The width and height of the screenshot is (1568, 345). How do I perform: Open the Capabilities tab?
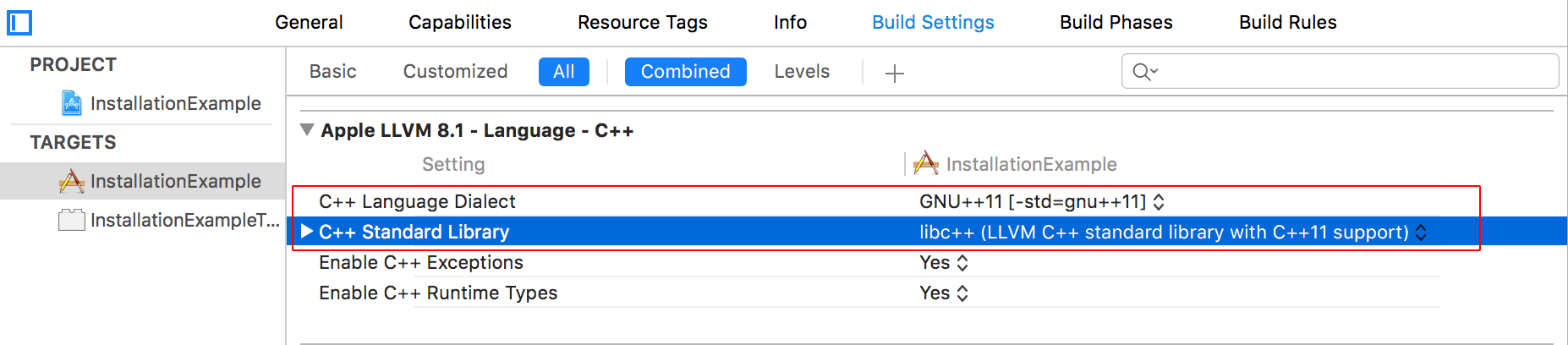click(x=460, y=22)
